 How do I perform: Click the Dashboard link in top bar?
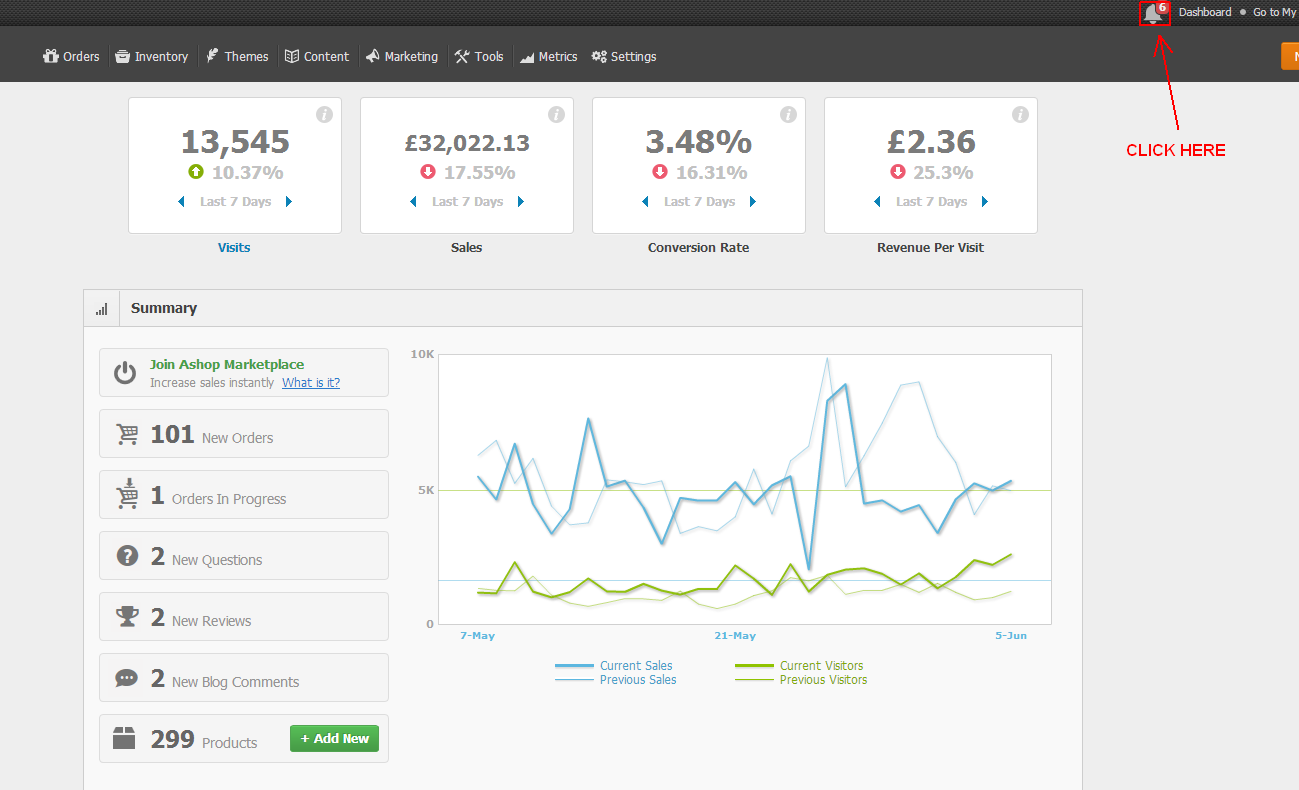1205,12
